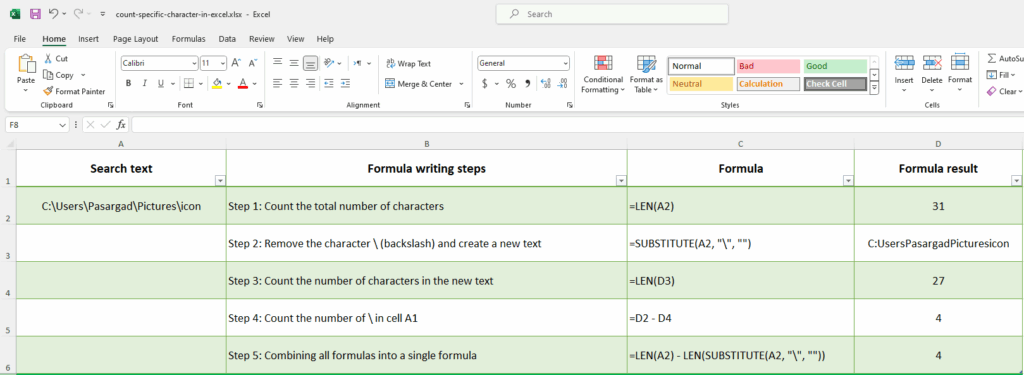Increase decimal places
The width and height of the screenshot is (1024, 375).
pyautogui.click(x=546, y=84)
